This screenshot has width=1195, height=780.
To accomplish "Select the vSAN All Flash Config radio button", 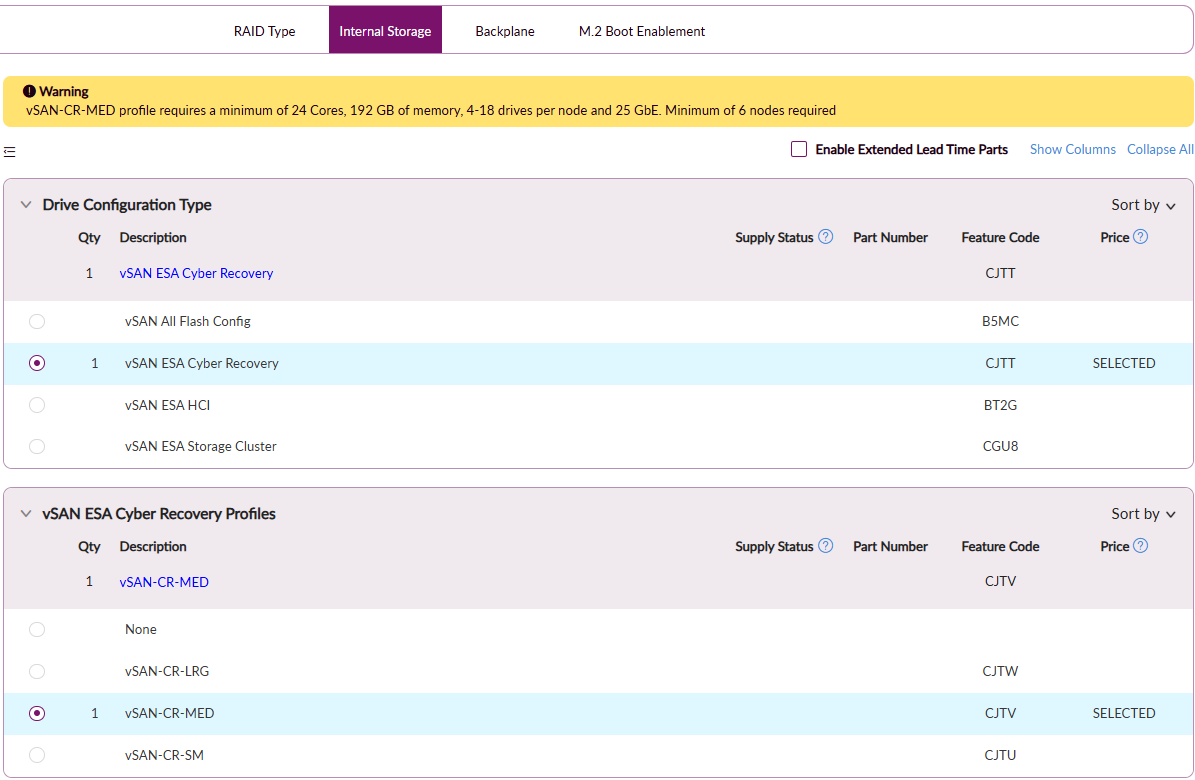I will coord(37,321).
